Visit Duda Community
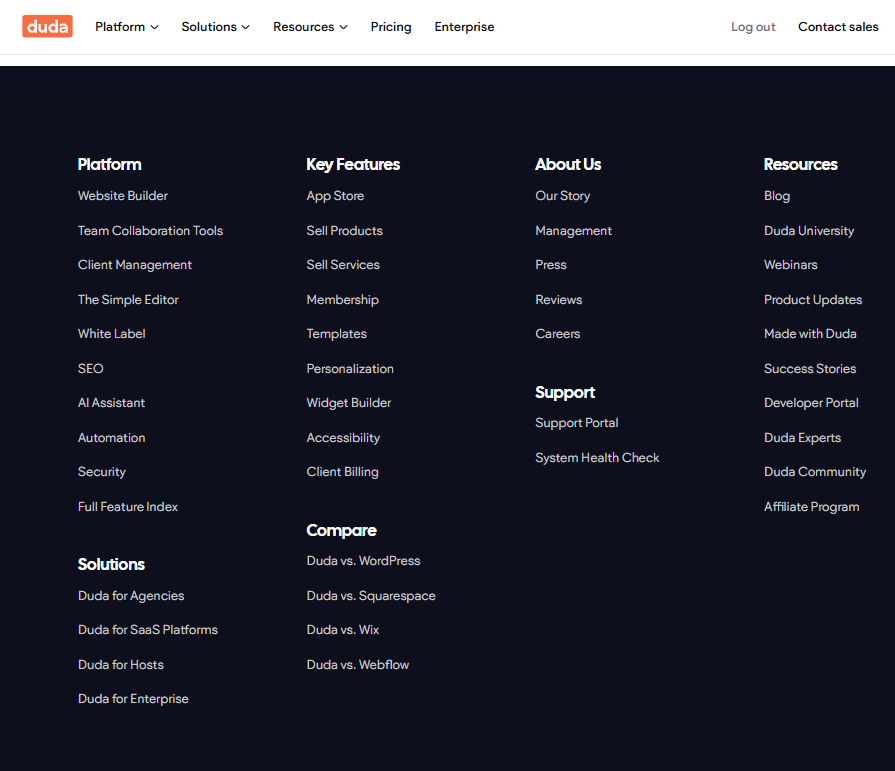Image resolution: width=895 pixels, height=771 pixels. click(815, 472)
